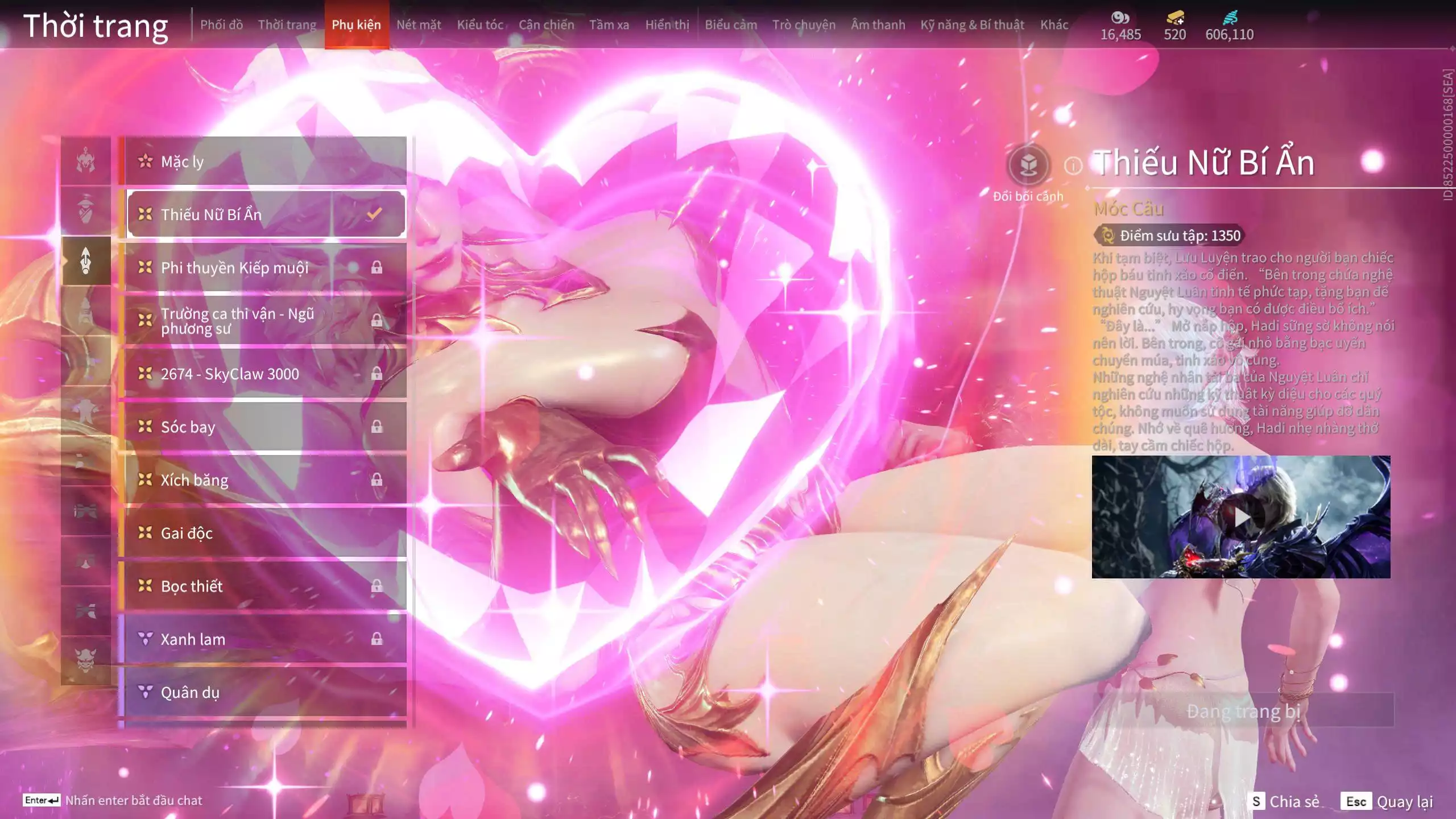The height and width of the screenshot is (819, 1456).
Task: Click the info icon beside Thiếu Nữ Bí Ẩn title
Action: [x=1073, y=166]
